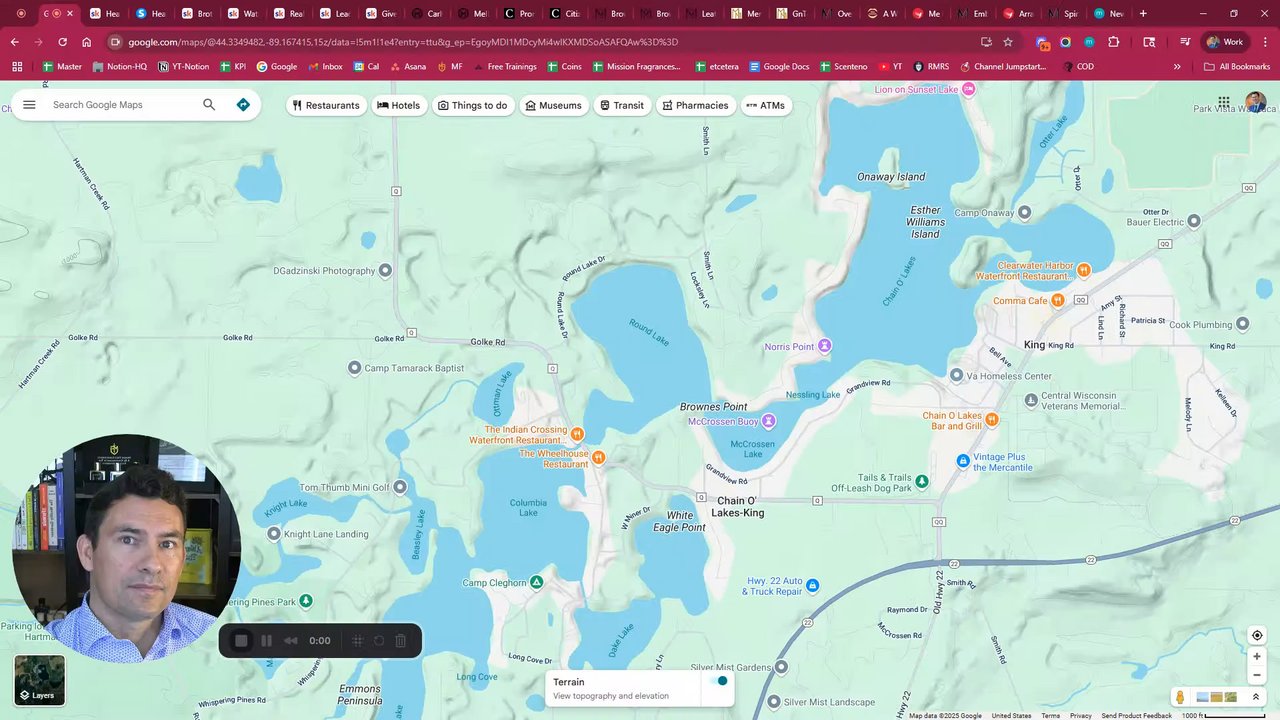Pick up the Street View pegman
The image size is (1280, 720).
pyautogui.click(x=1181, y=697)
